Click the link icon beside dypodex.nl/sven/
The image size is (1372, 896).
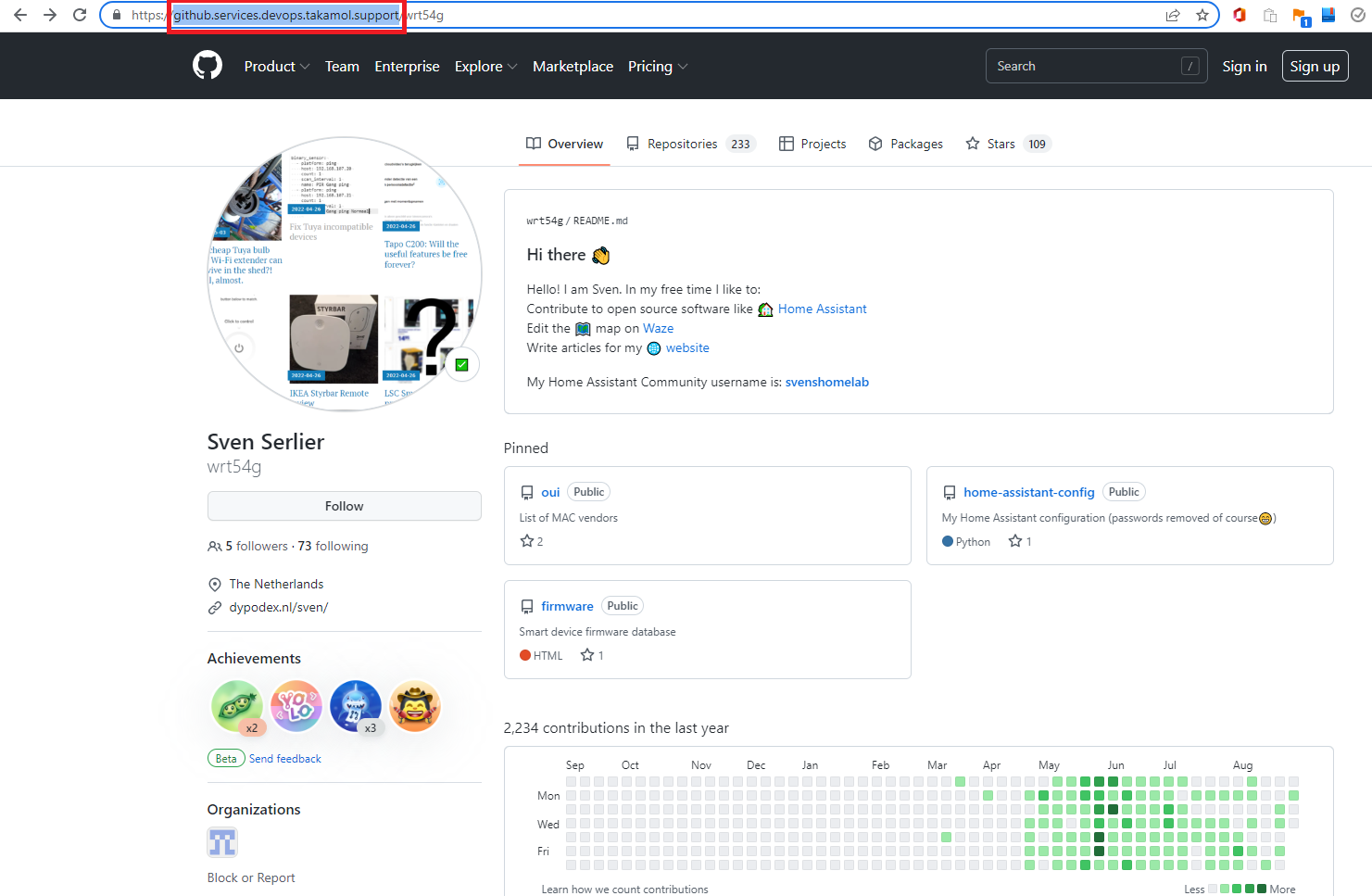click(x=214, y=607)
